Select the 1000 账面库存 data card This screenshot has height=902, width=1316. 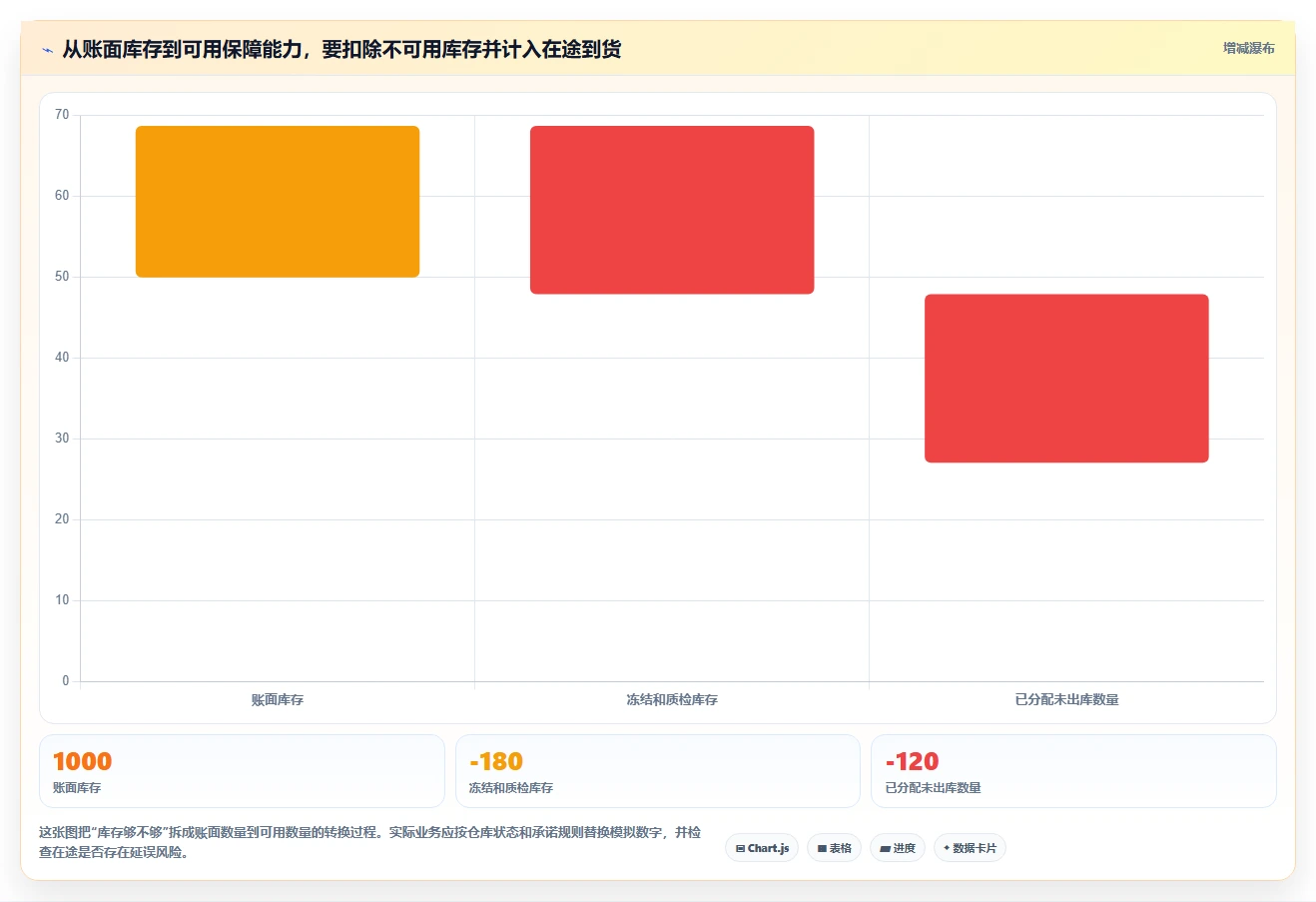click(242, 771)
